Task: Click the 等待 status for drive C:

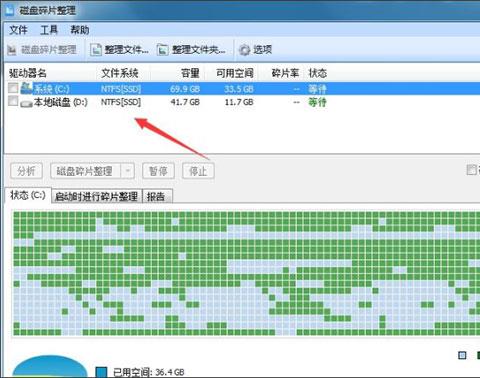Action: point(317,89)
